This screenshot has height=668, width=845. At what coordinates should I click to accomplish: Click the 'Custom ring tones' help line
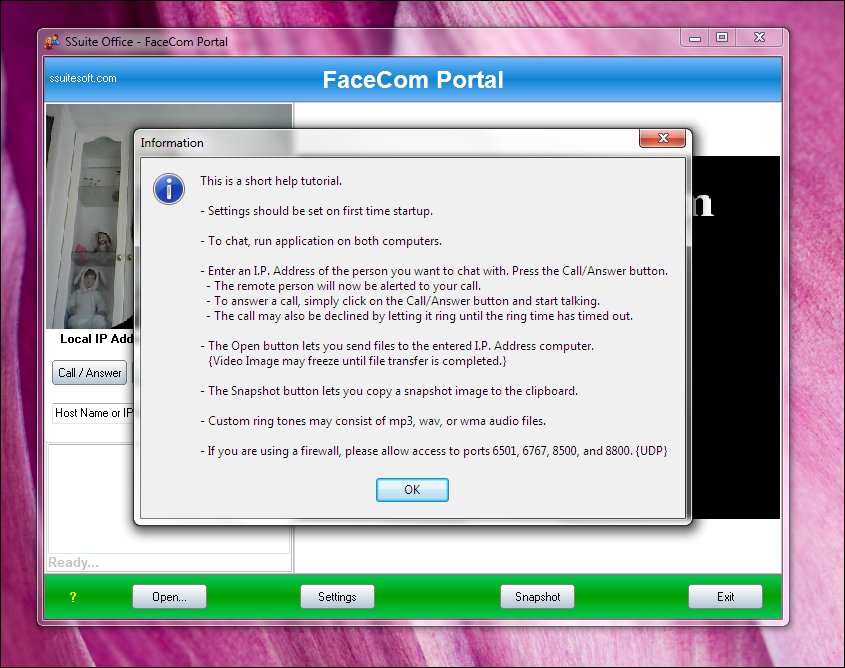click(373, 421)
